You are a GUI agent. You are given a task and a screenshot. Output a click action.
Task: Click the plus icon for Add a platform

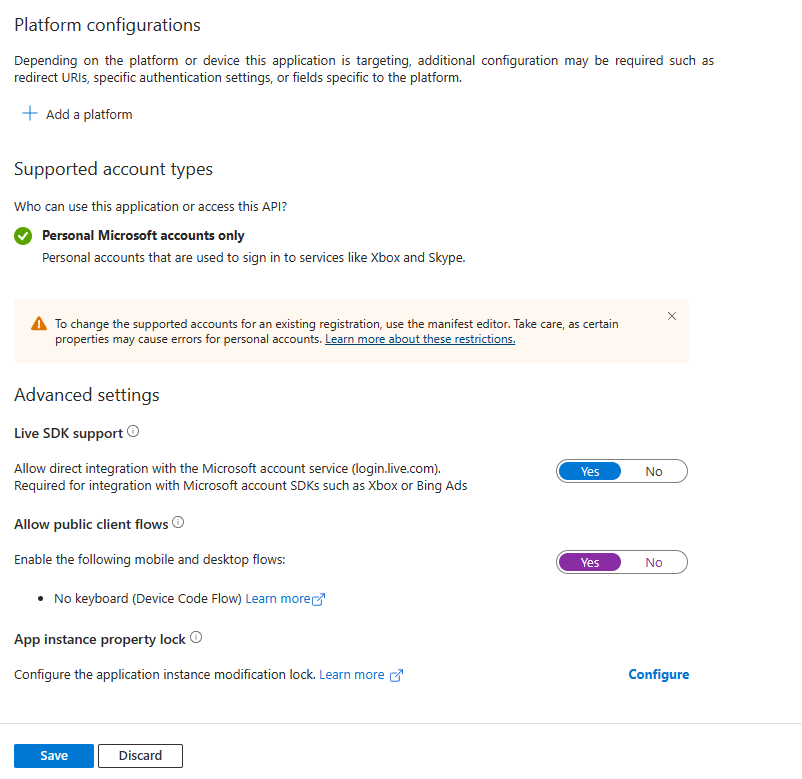(30, 114)
